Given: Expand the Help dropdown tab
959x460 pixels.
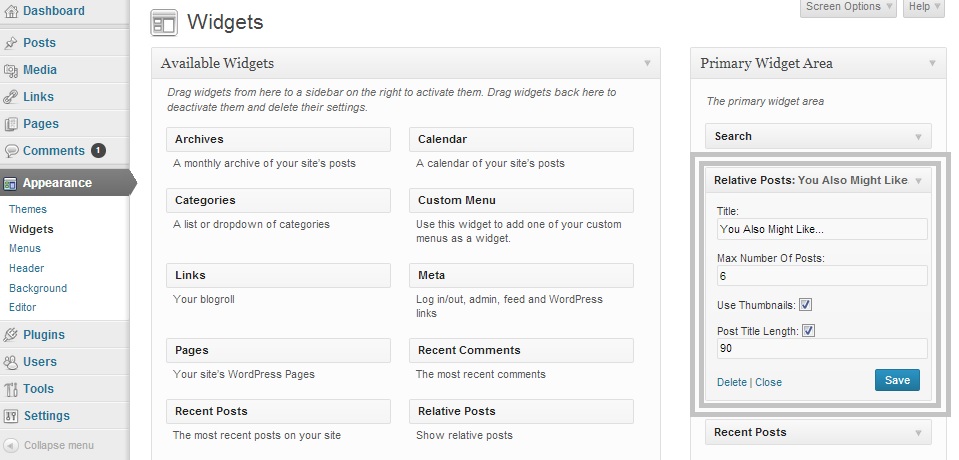Looking at the screenshot, I should [923, 7].
